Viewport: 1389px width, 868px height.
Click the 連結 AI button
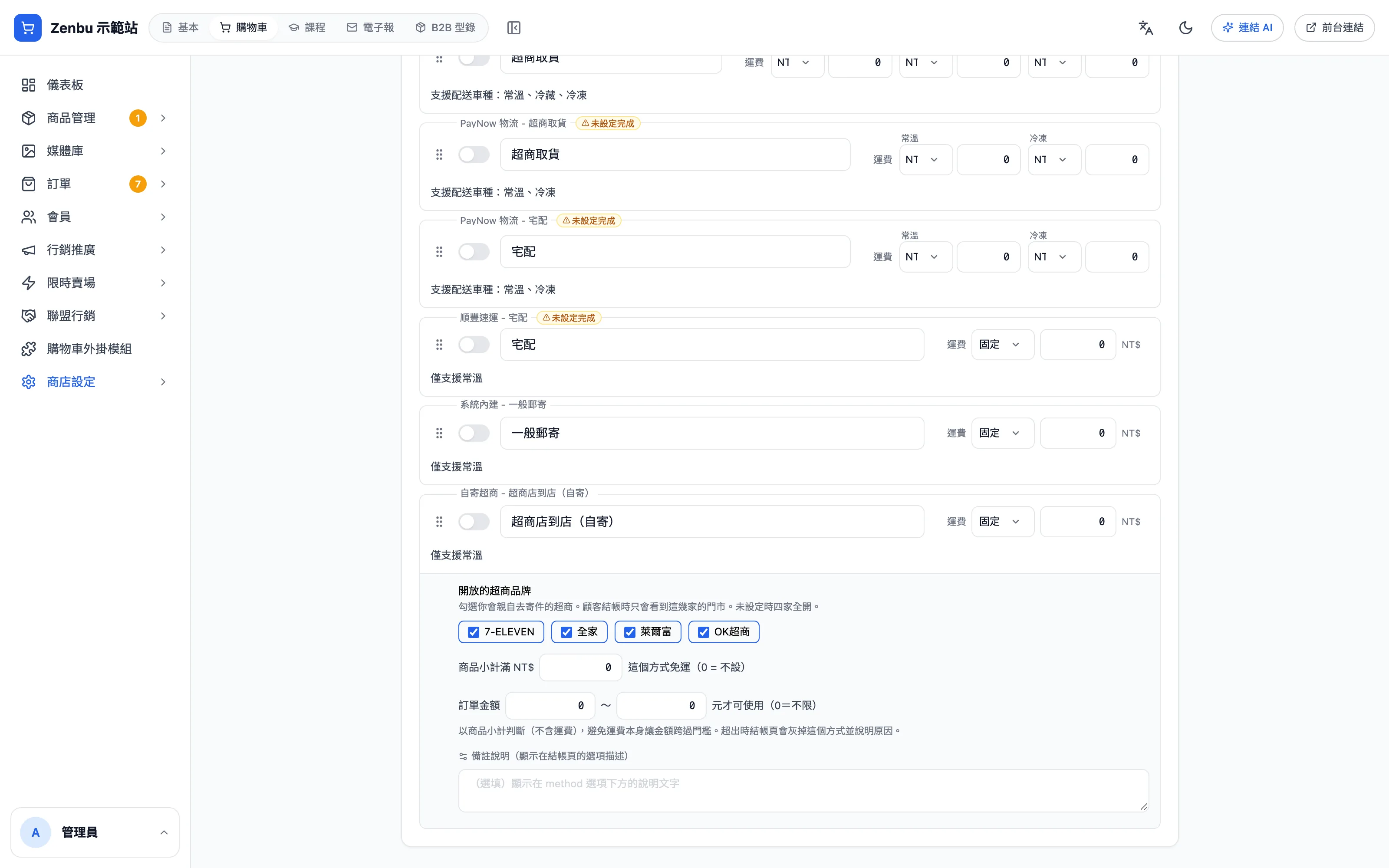(1247, 27)
